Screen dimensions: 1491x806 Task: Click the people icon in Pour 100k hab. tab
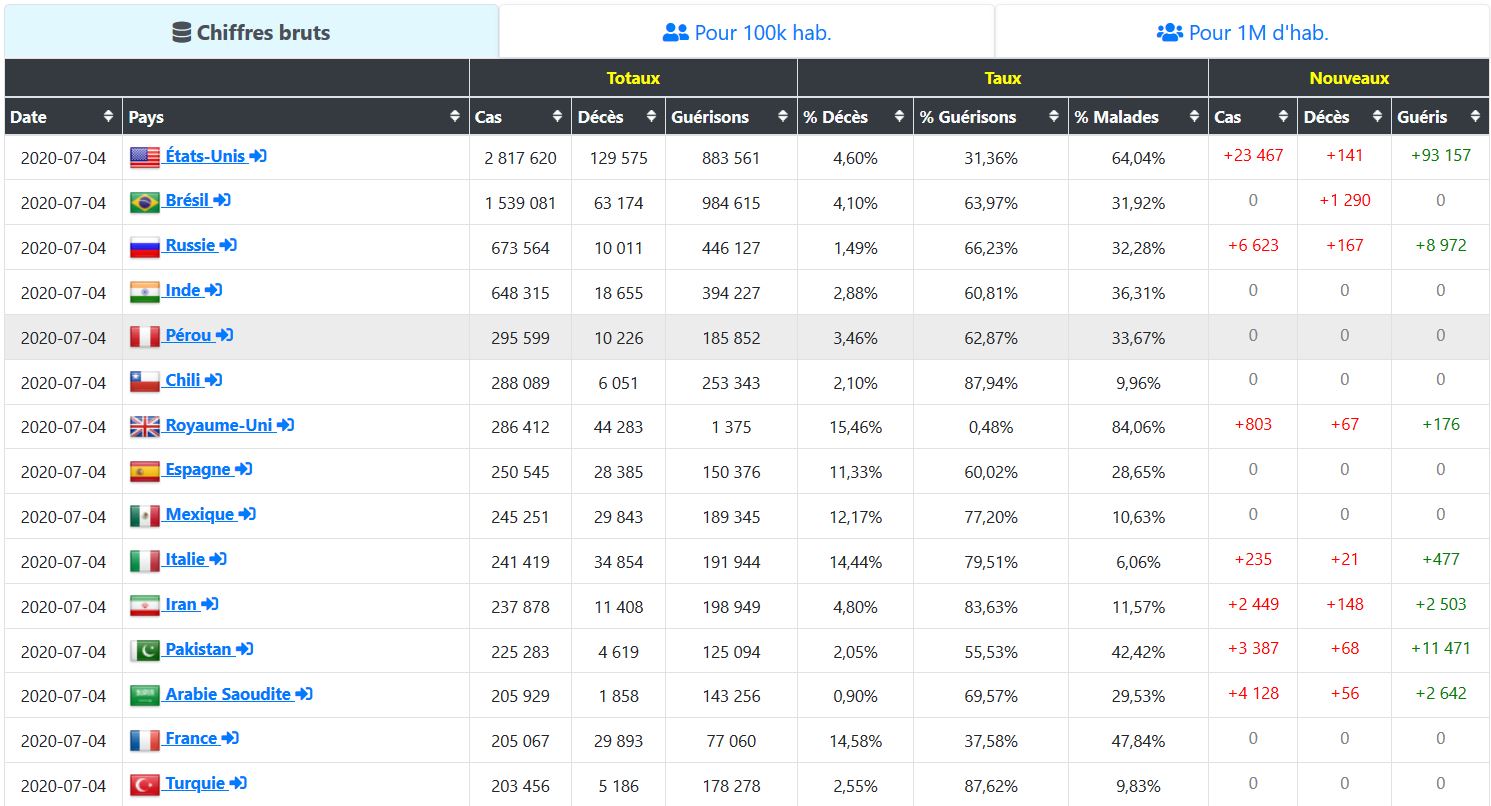676,32
